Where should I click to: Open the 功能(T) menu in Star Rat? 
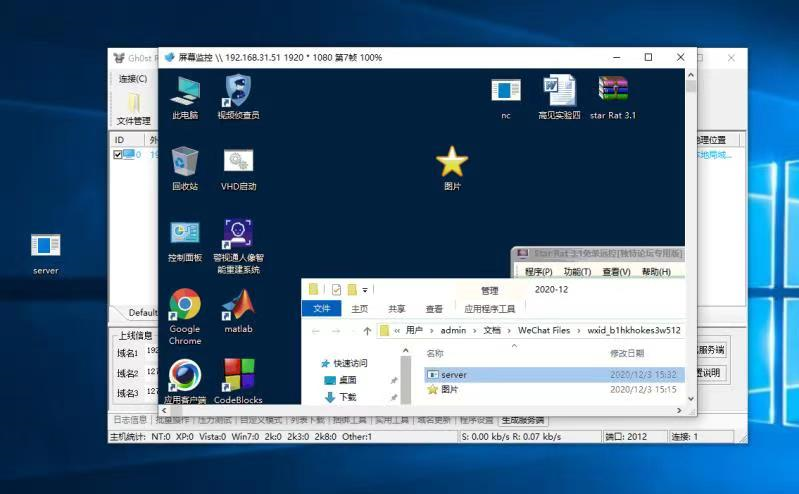pyautogui.click(x=577, y=272)
